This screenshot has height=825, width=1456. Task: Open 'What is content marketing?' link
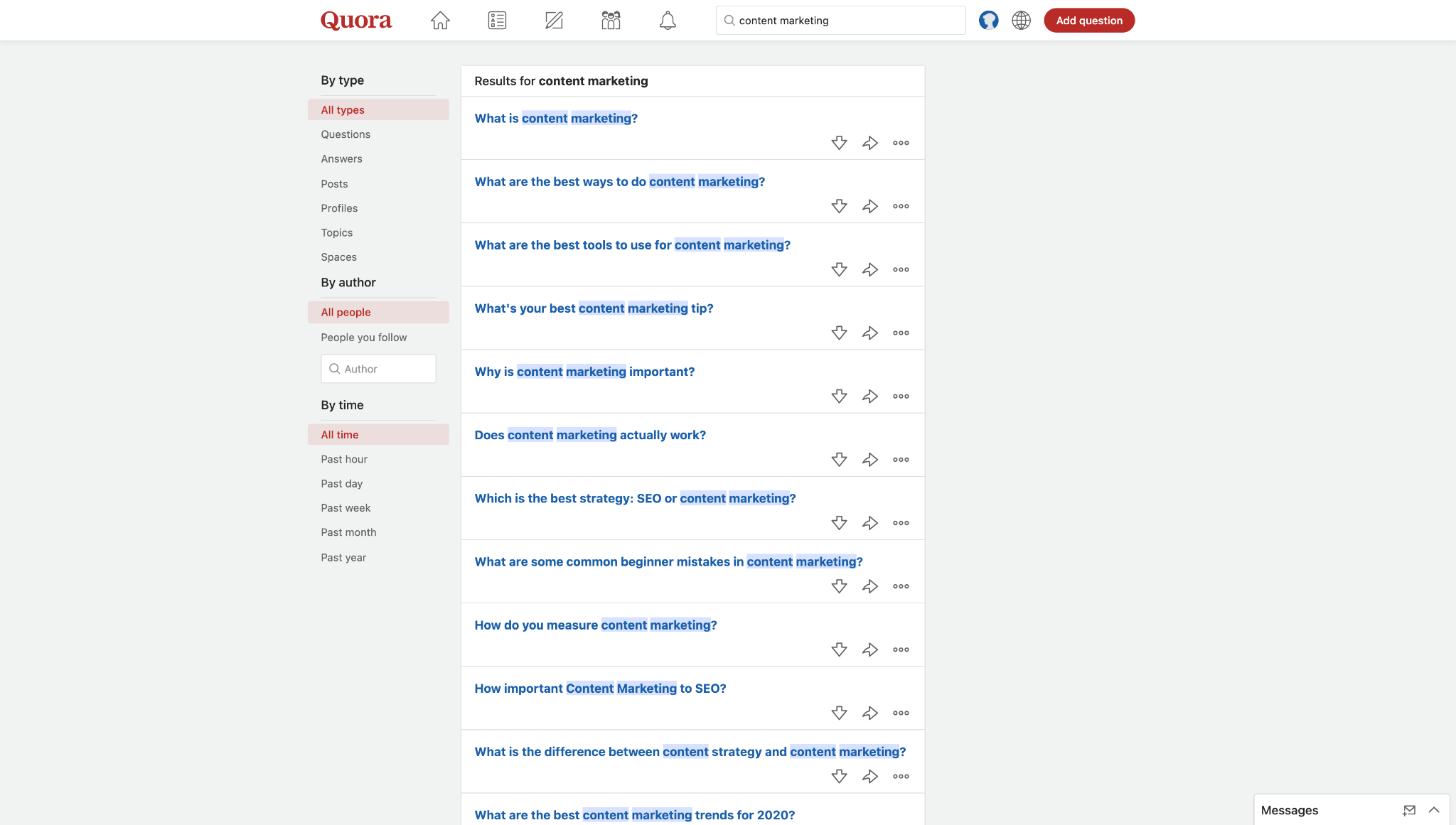[x=556, y=118]
